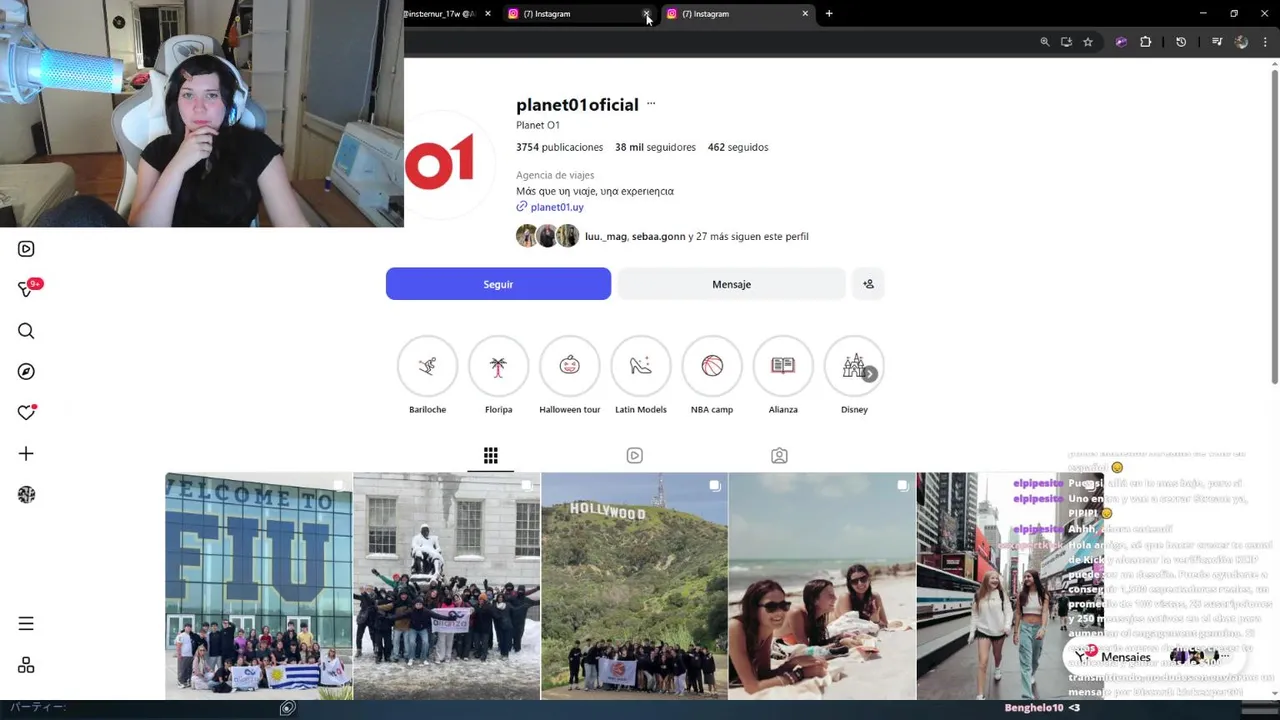Open the floating Mensajes chat button

click(x=1155, y=657)
